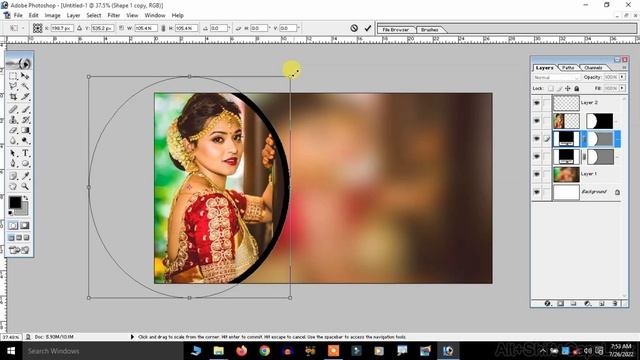640x360 pixels.
Task: Open the Image menu
Action: pos(52,15)
